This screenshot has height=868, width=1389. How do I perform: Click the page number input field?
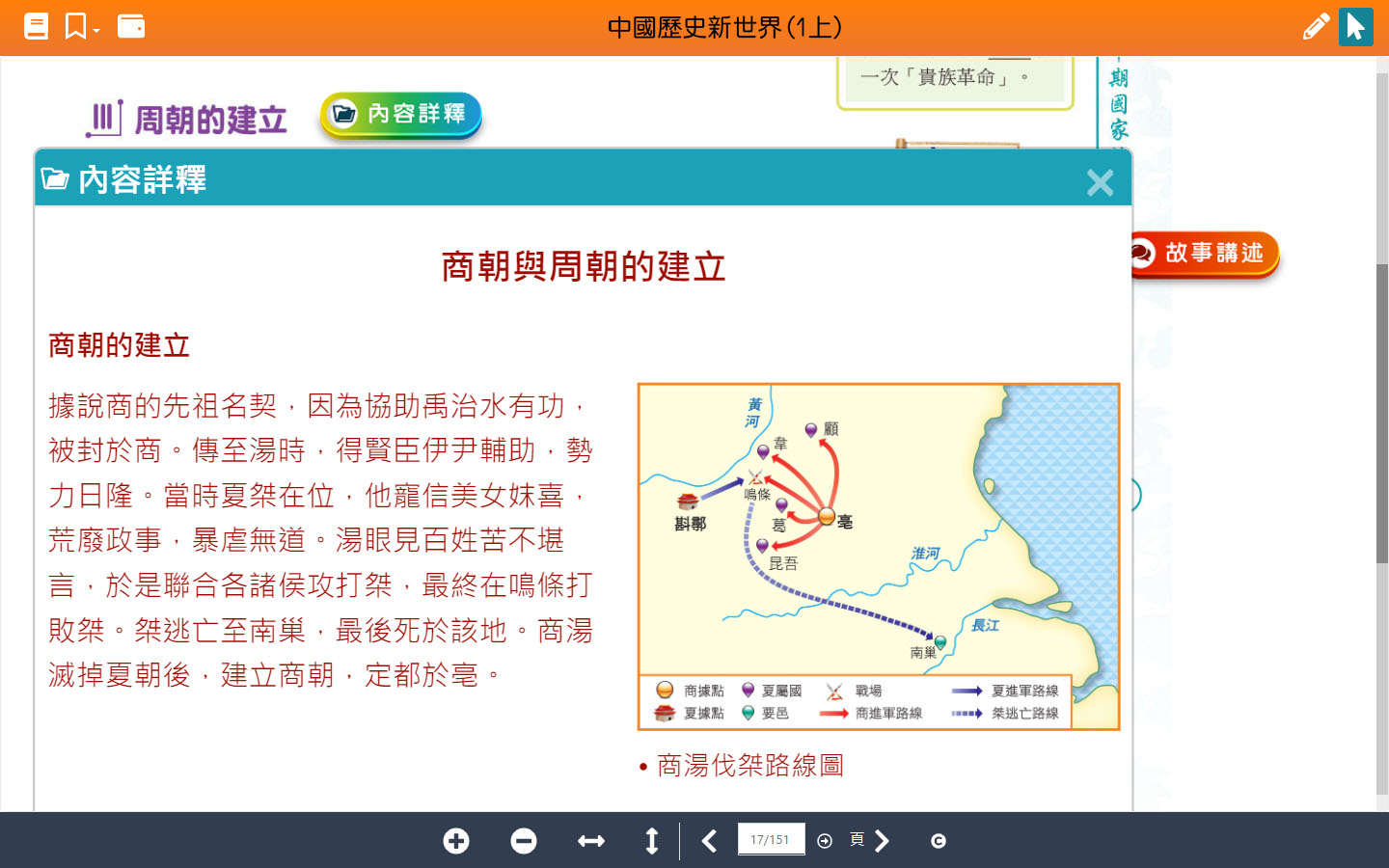770,840
